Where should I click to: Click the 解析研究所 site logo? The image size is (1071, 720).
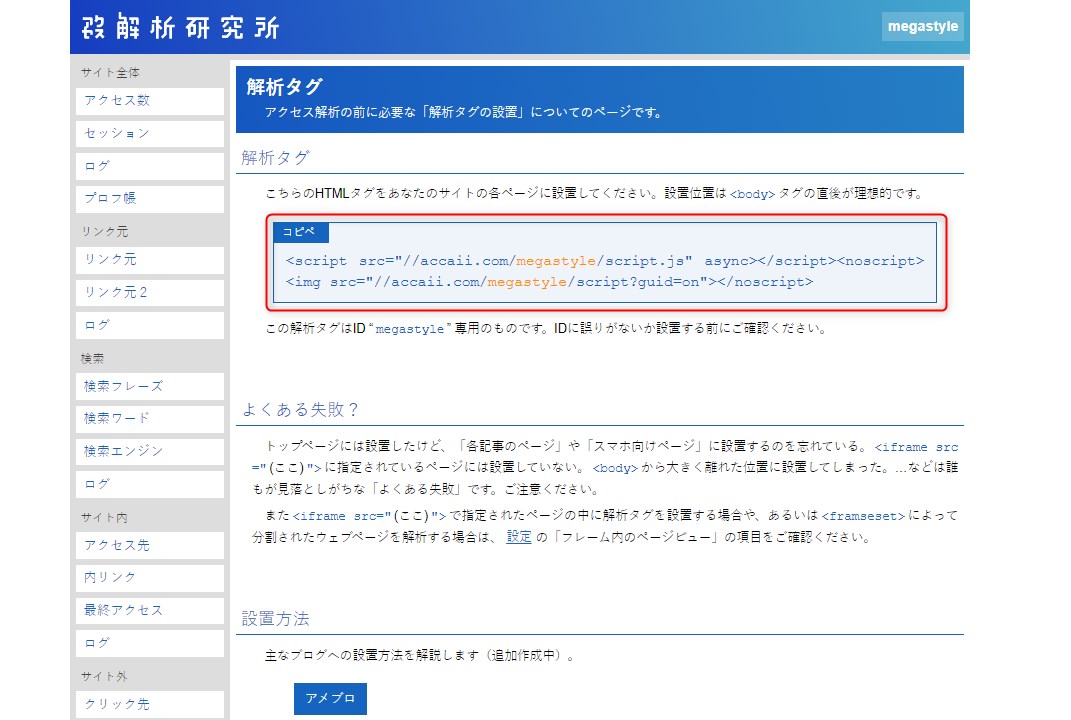pos(180,27)
